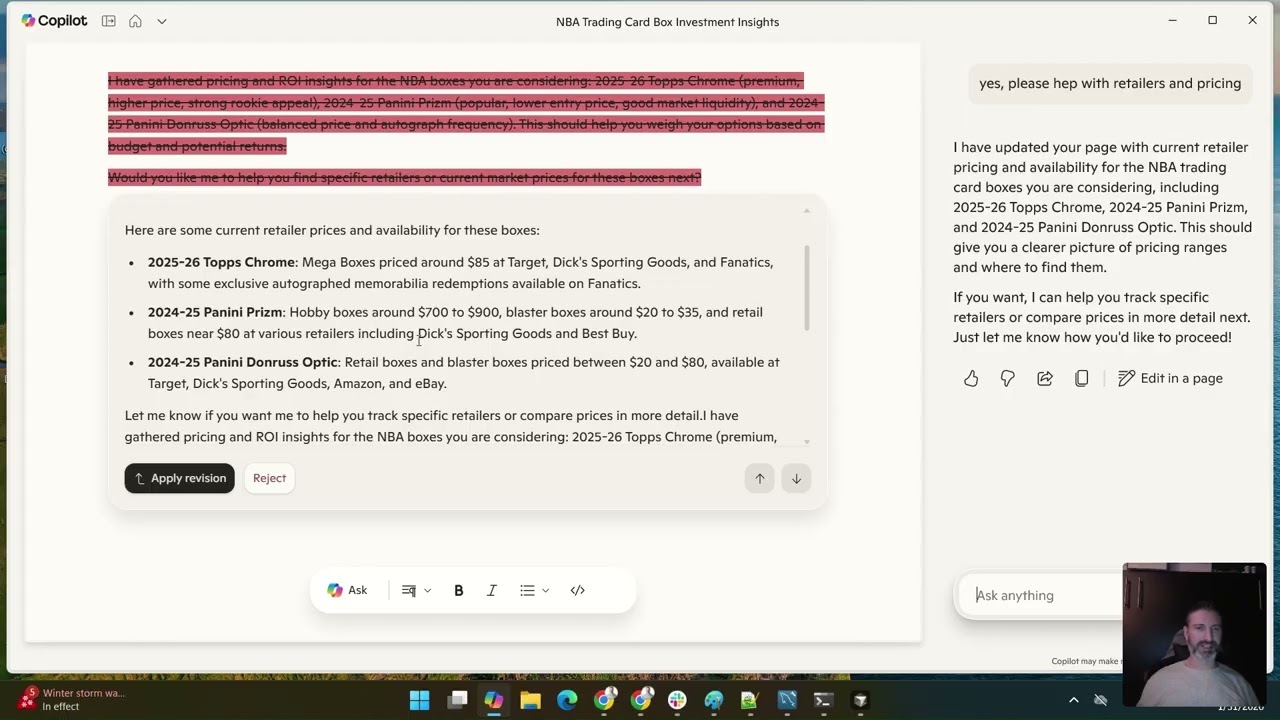Open Slack from the taskbar

pos(677,700)
